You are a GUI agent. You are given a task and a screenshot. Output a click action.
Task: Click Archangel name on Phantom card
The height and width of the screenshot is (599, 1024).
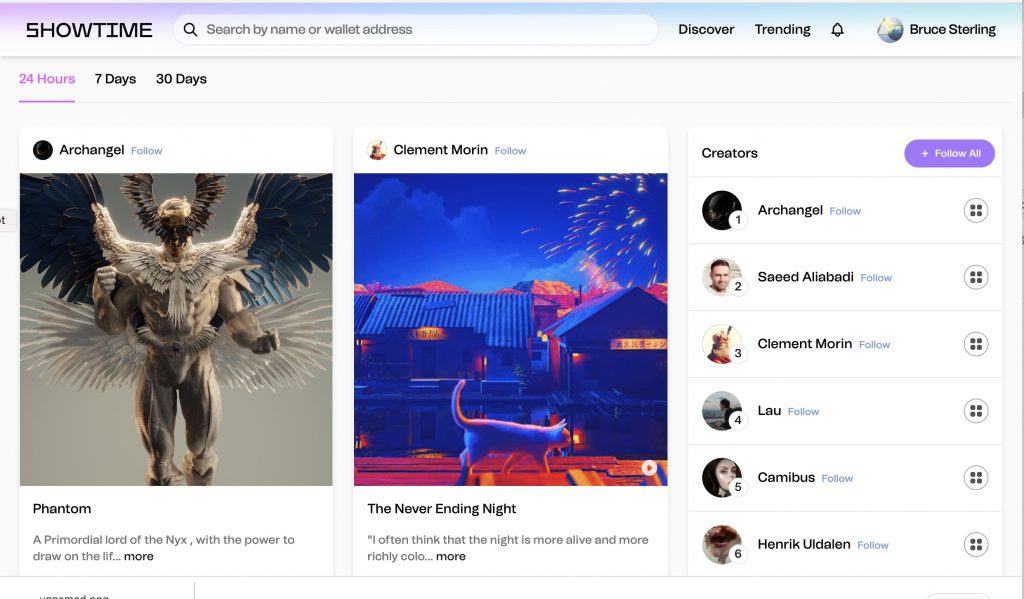pos(91,150)
